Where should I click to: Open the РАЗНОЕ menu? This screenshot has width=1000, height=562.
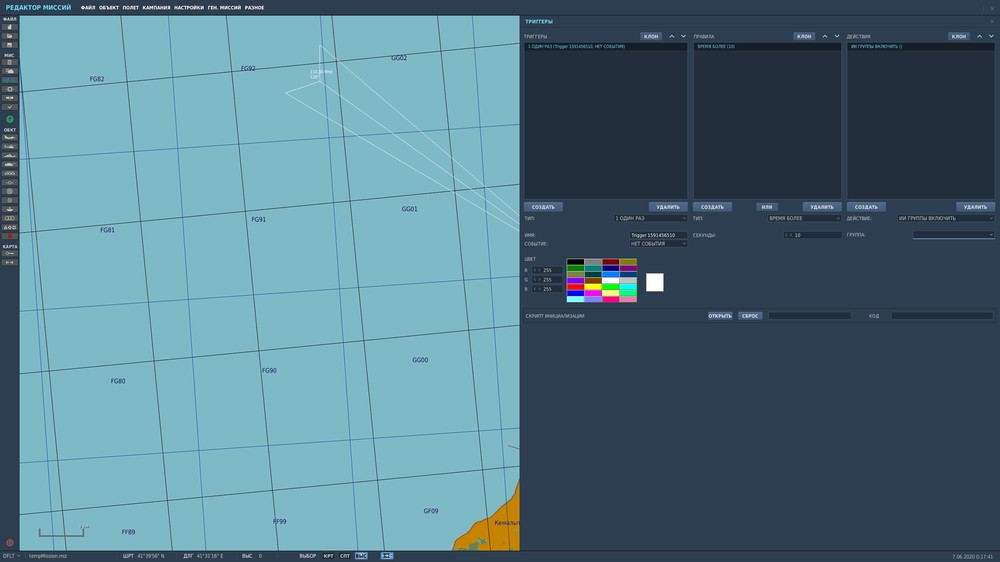click(254, 8)
